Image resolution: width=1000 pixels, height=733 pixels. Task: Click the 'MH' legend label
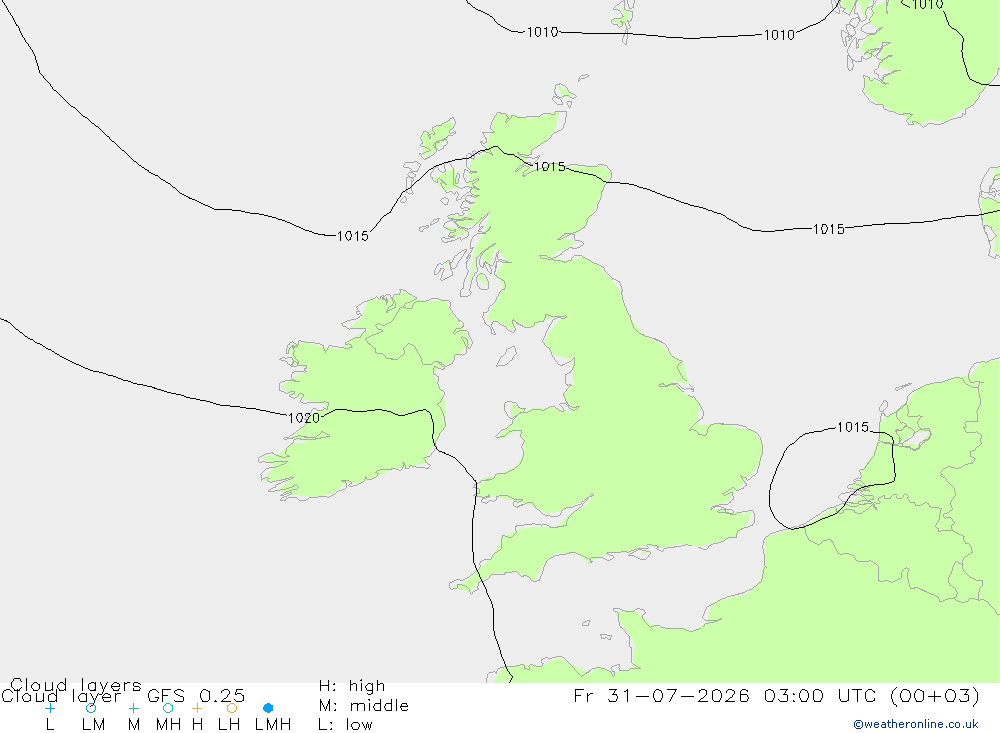point(168,725)
